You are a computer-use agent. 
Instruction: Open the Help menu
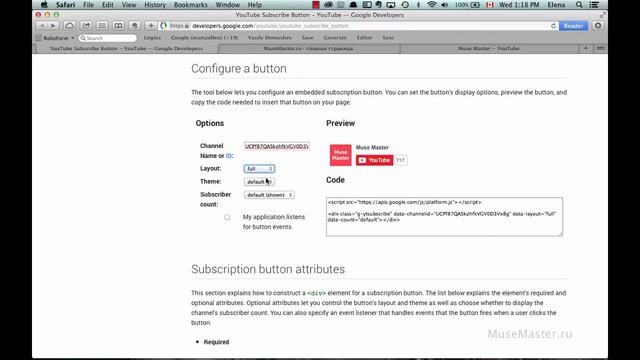pos(255,5)
